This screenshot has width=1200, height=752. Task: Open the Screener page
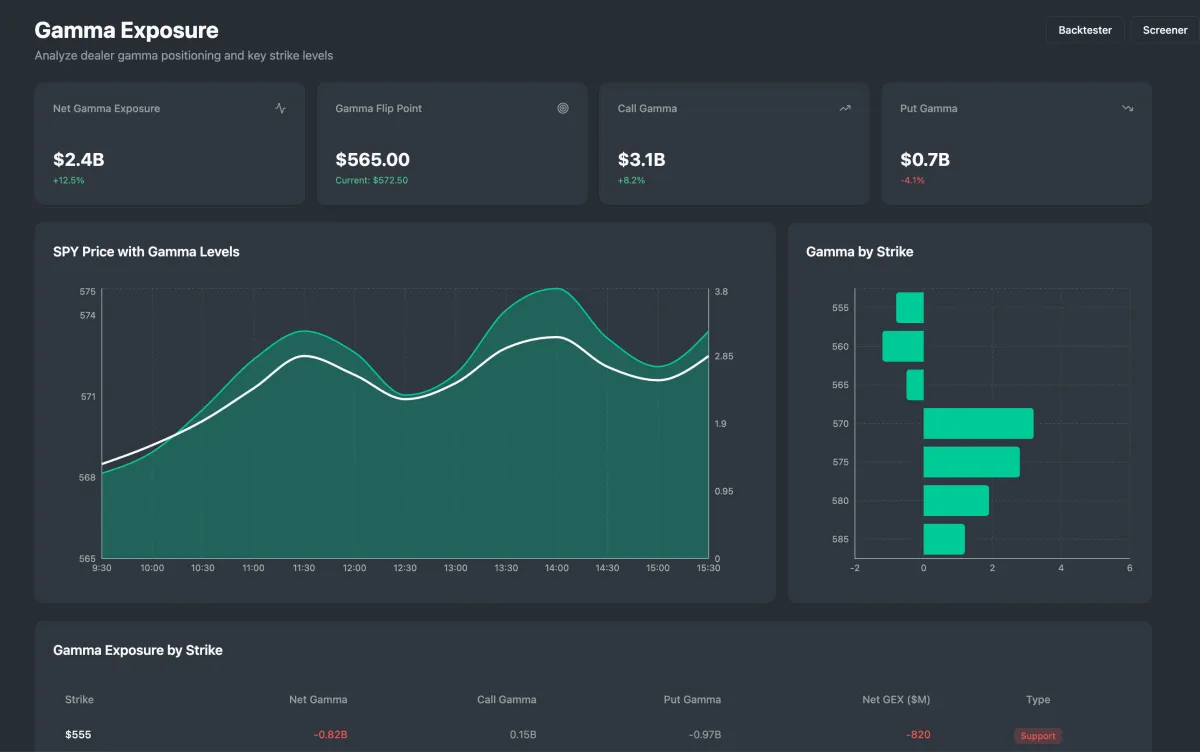pos(1165,30)
